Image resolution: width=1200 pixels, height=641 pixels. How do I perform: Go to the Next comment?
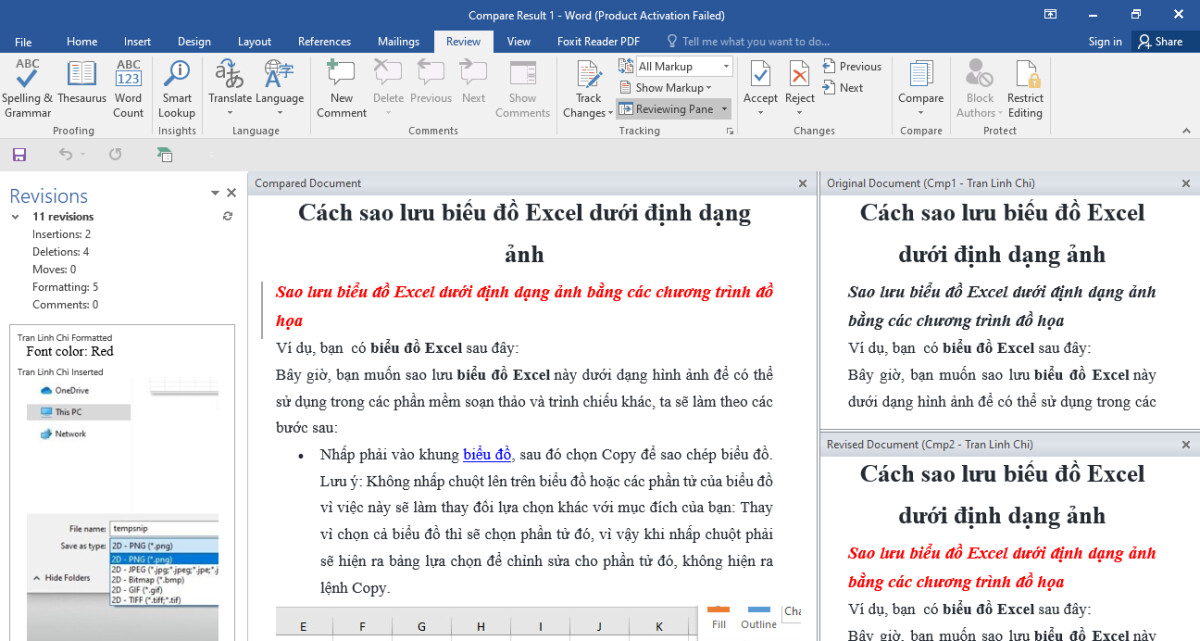point(474,82)
